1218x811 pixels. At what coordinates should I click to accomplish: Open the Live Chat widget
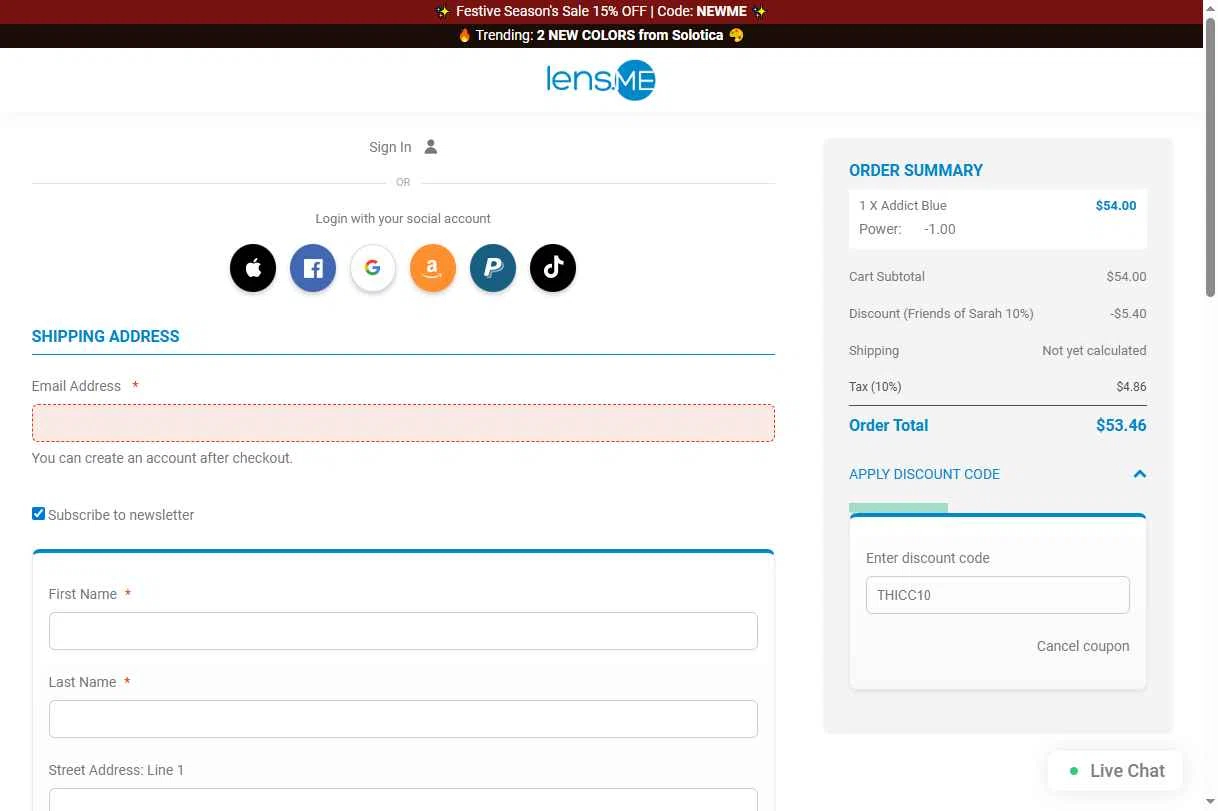click(x=1115, y=771)
